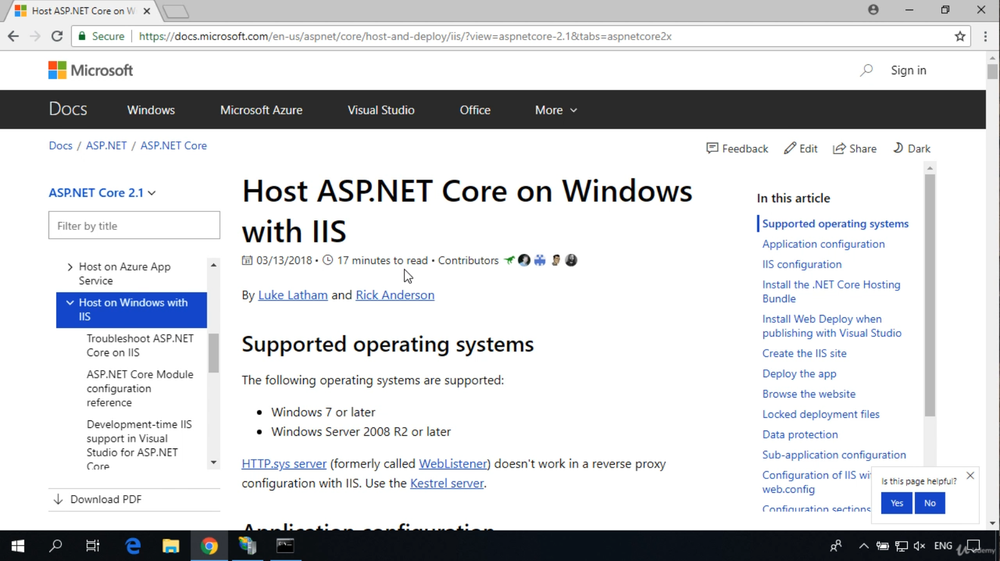Open the Share options
Viewport: 1000px width, 561px height.
pos(855,149)
